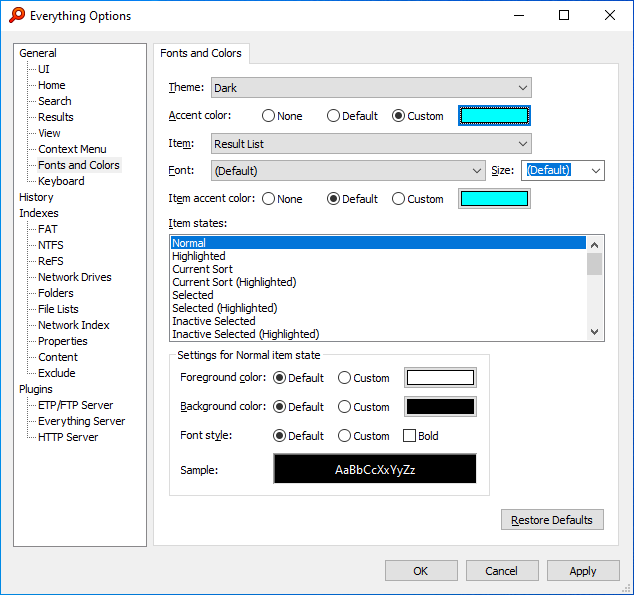Open the Properties index page

(x=63, y=341)
